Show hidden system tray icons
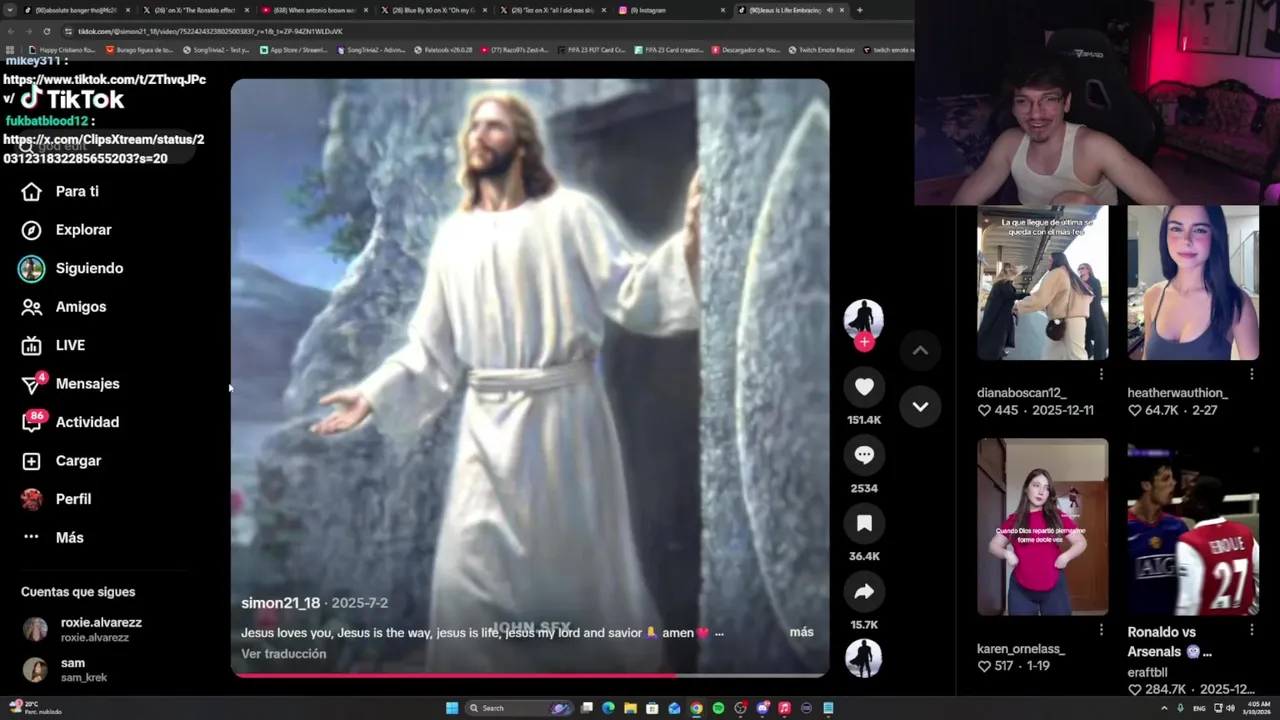 [x=1164, y=708]
